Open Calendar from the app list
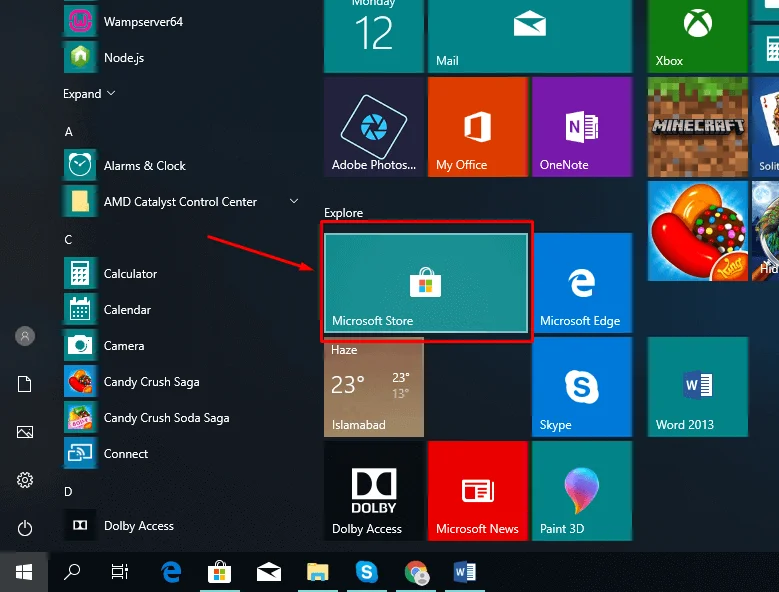The width and height of the screenshot is (779, 592). tap(181, 309)
